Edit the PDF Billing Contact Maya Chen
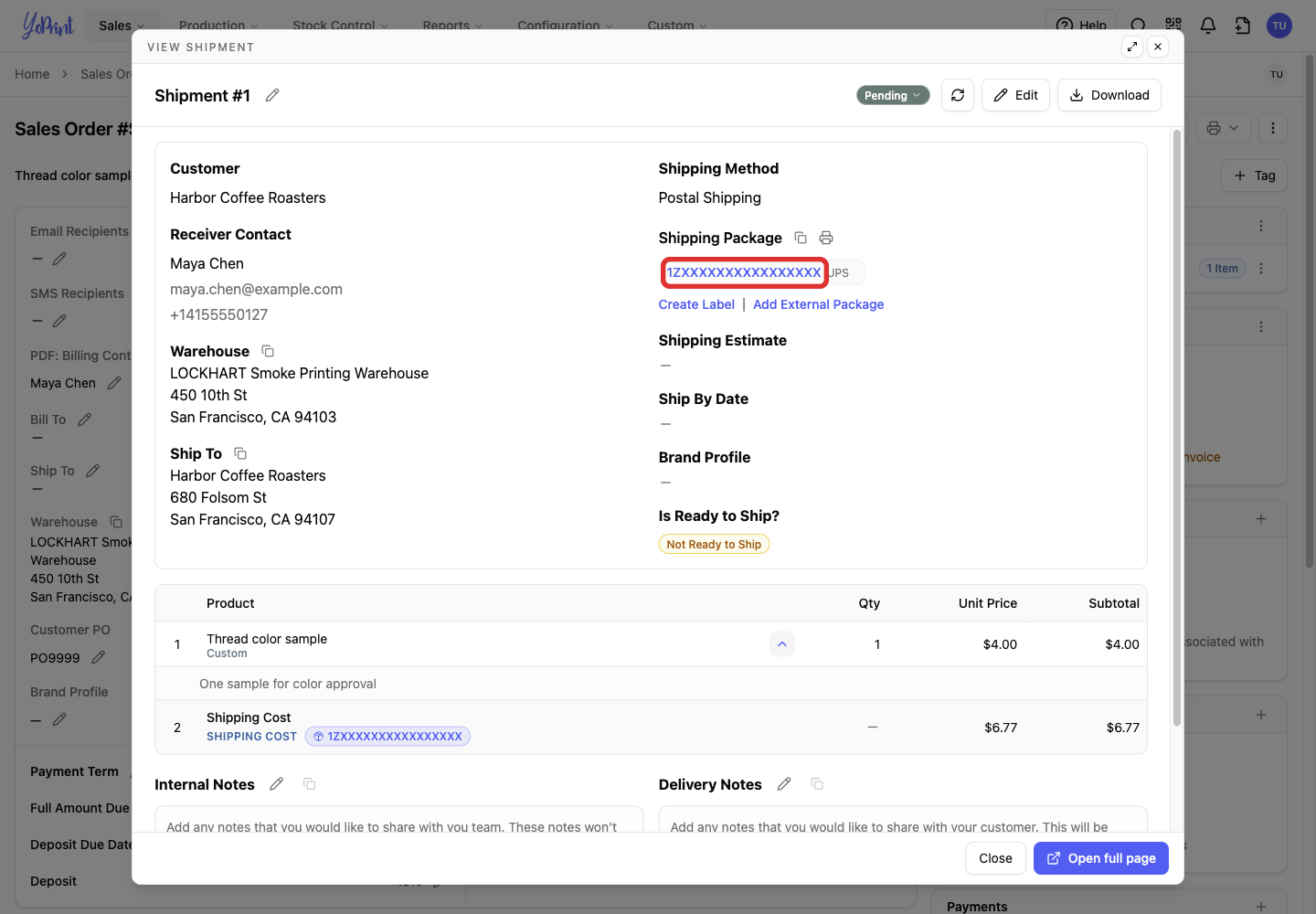 114,383
